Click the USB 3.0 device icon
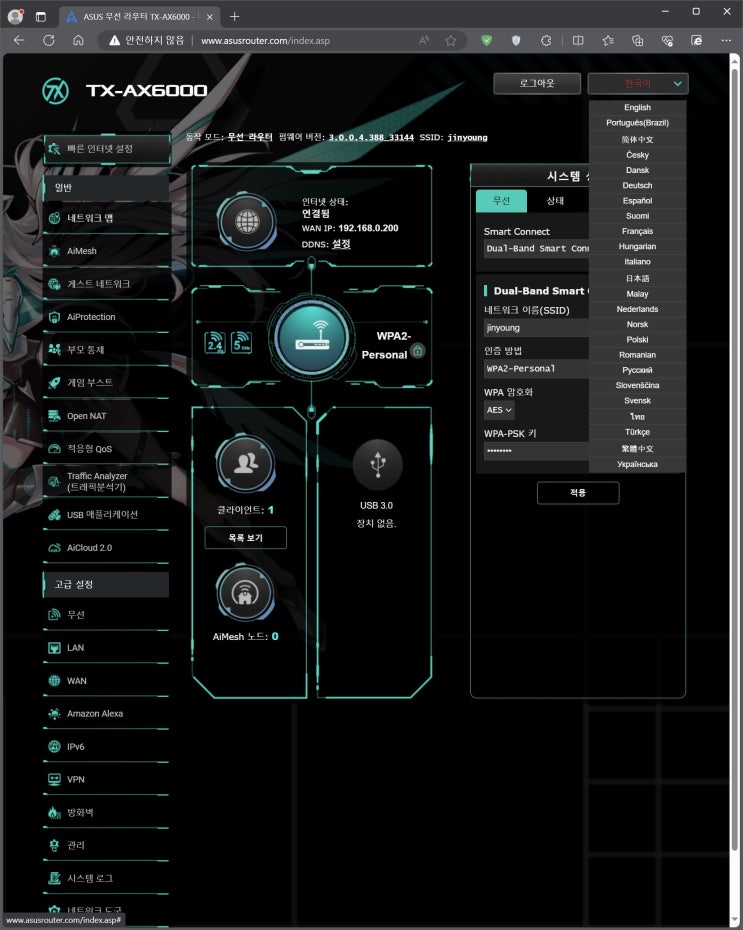 (x=378, y=464)
